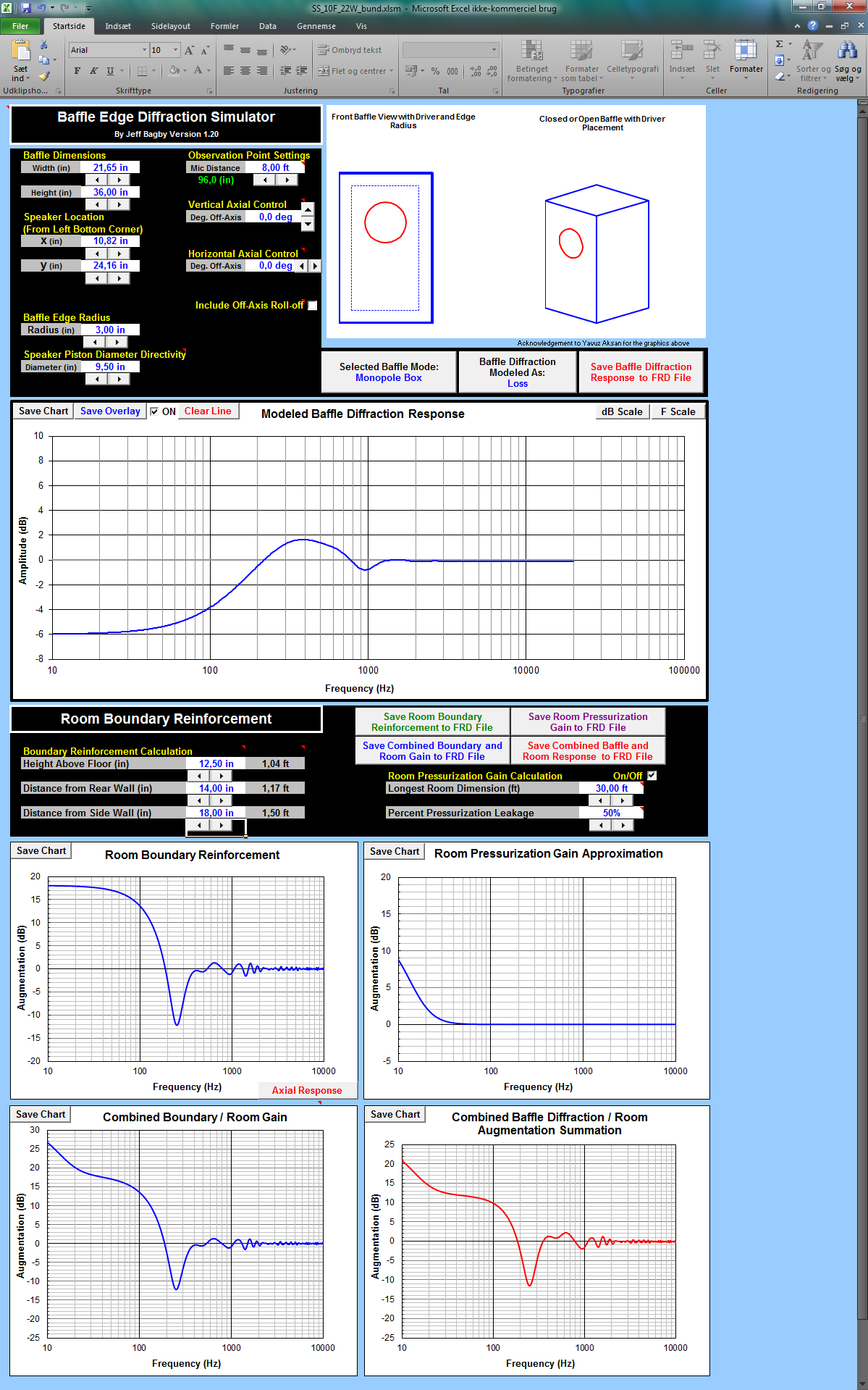Toggle the Include Off-Axis Roll-off checkbox
Image resolution: width=868 pixels, height=1390 pixels.
pyautogui.click(x=313, y=306)
